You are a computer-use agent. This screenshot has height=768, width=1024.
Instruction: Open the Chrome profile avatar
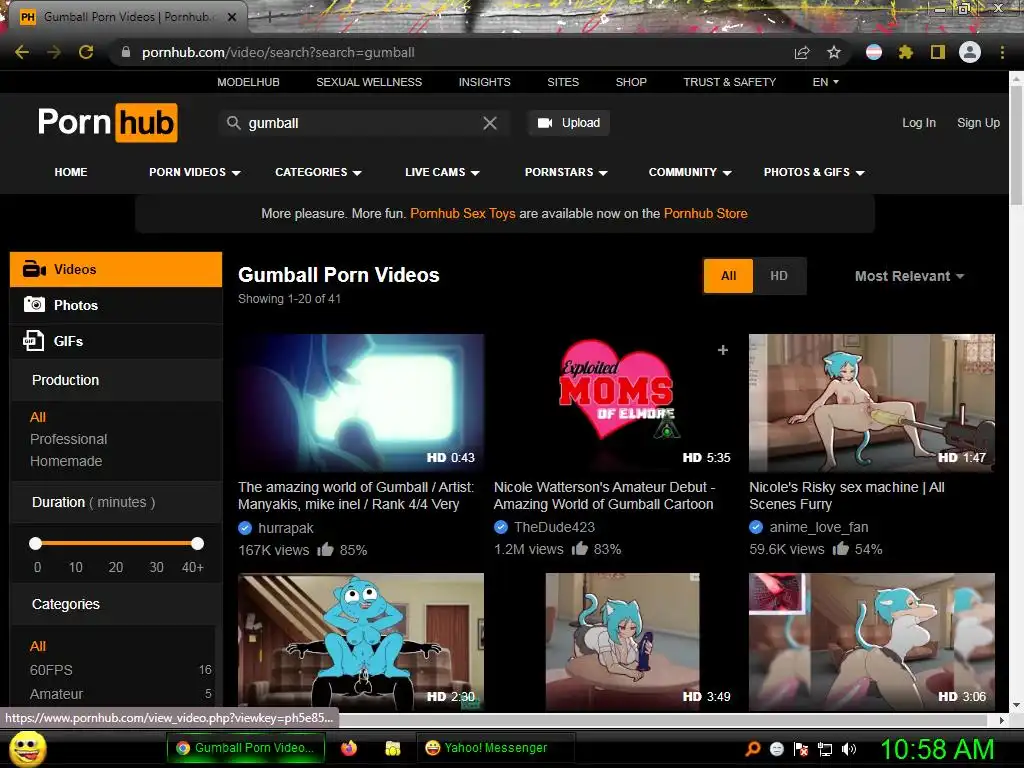point(970,52)
